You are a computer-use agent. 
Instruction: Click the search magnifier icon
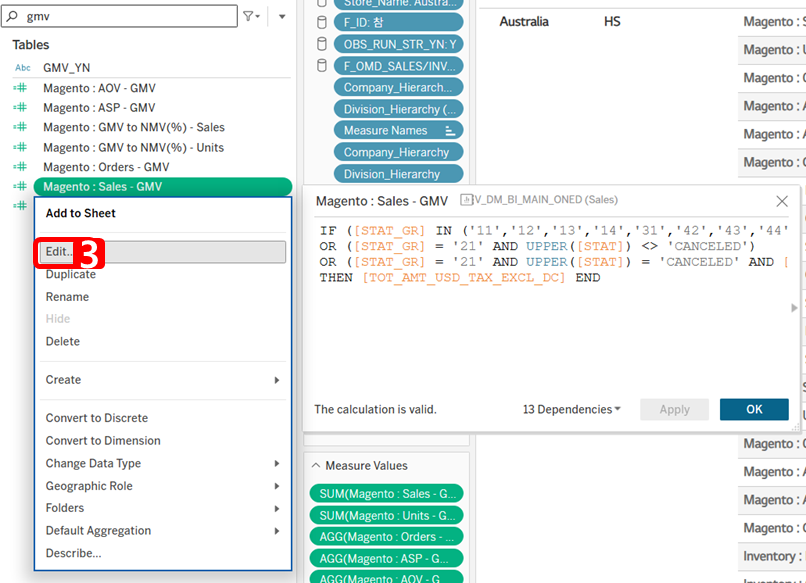point(13,16)
